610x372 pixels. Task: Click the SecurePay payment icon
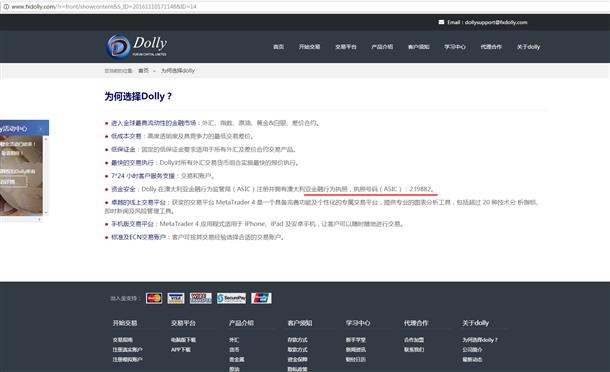231,298
